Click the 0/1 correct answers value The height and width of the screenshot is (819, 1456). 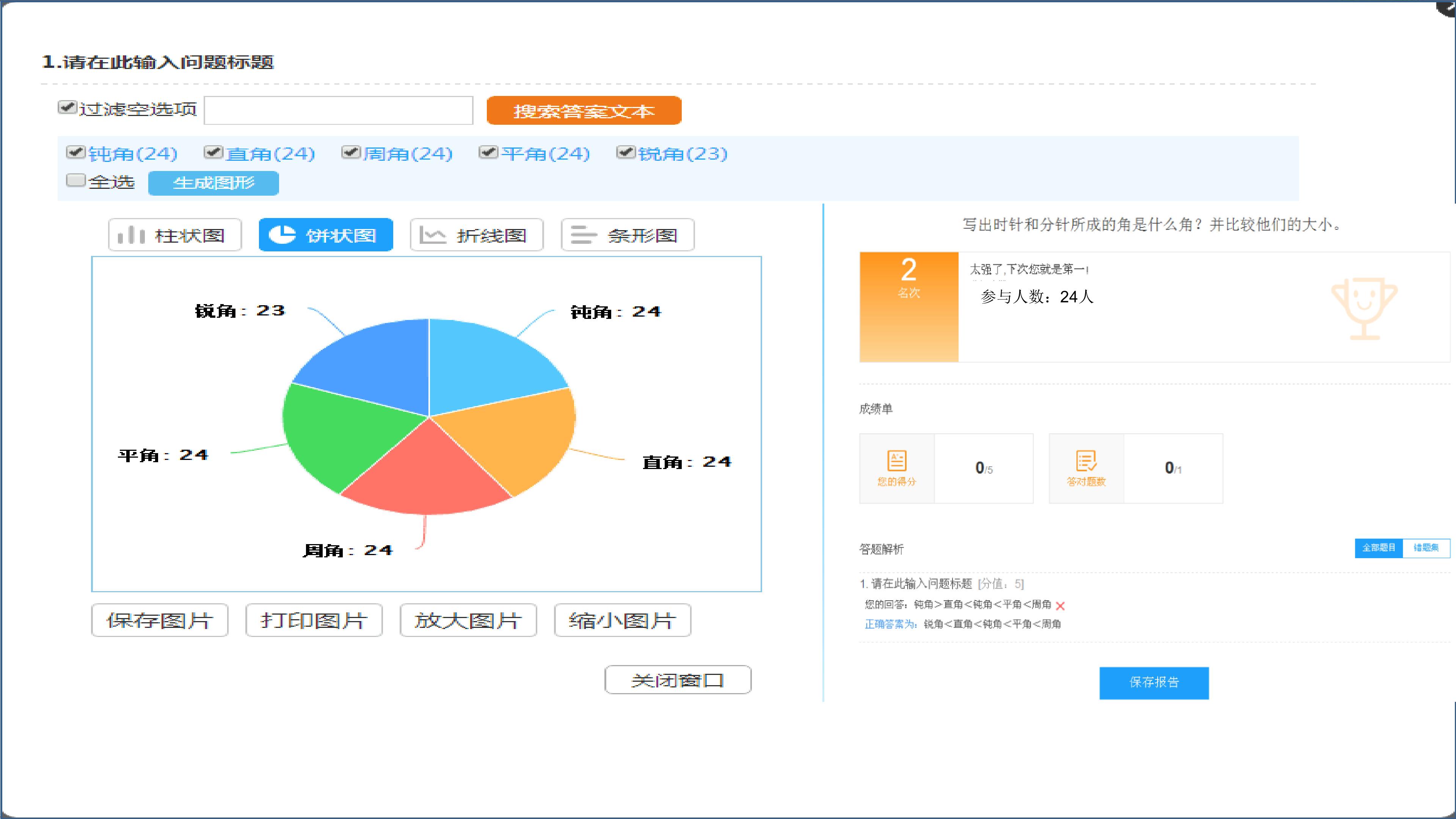1174,468
